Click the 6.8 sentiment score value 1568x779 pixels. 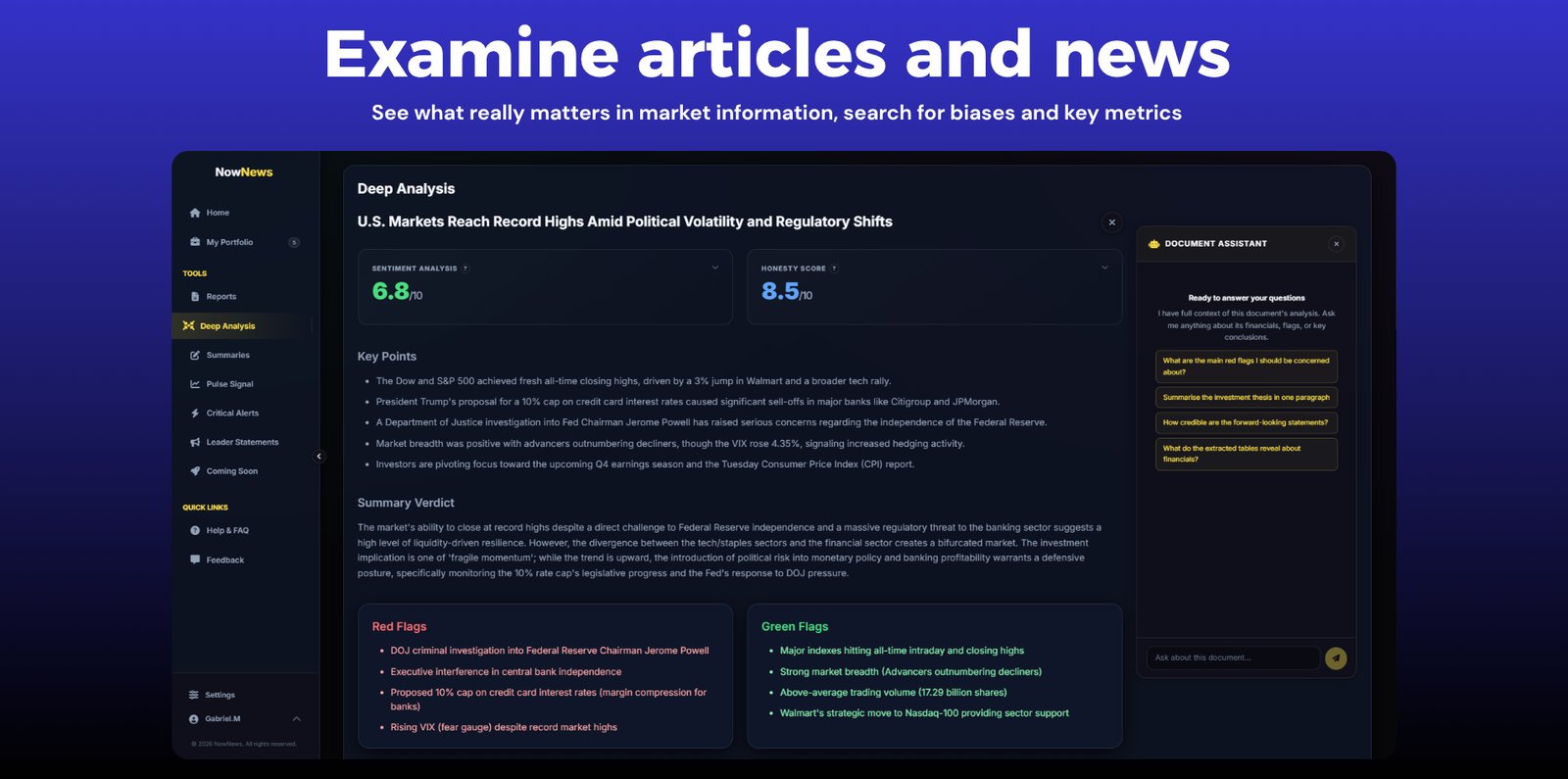coord(390,291)
